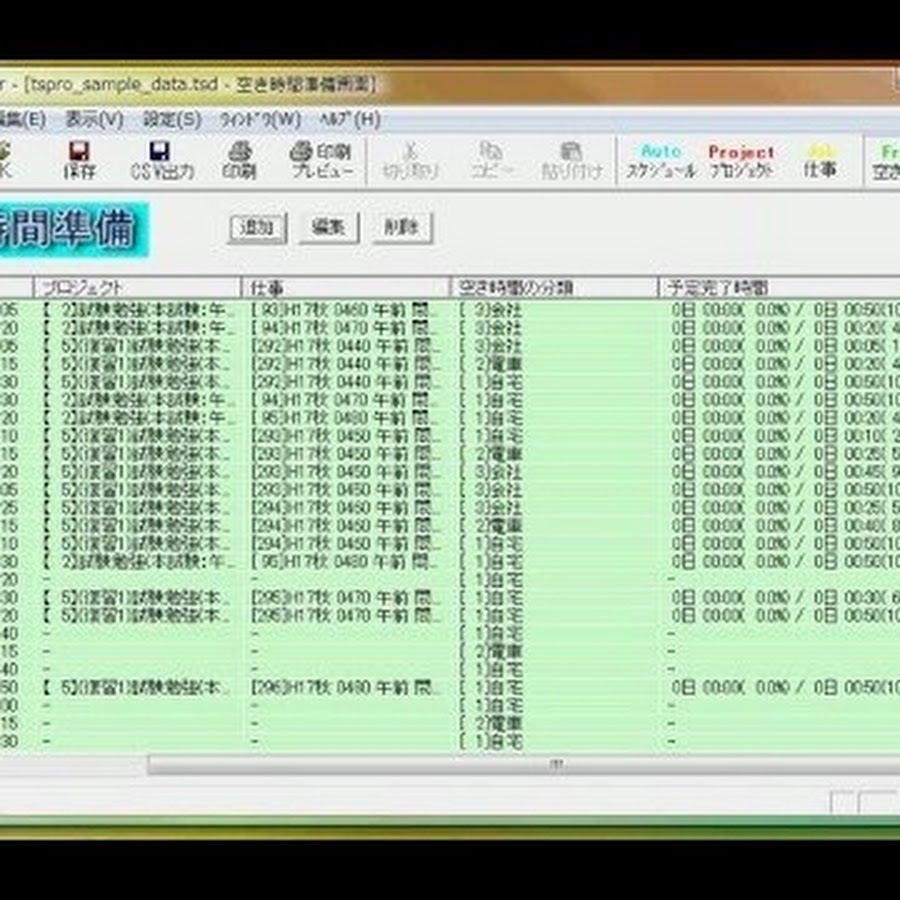Click the horizontal scrollbar thumb below the list

tap(555, 765)
